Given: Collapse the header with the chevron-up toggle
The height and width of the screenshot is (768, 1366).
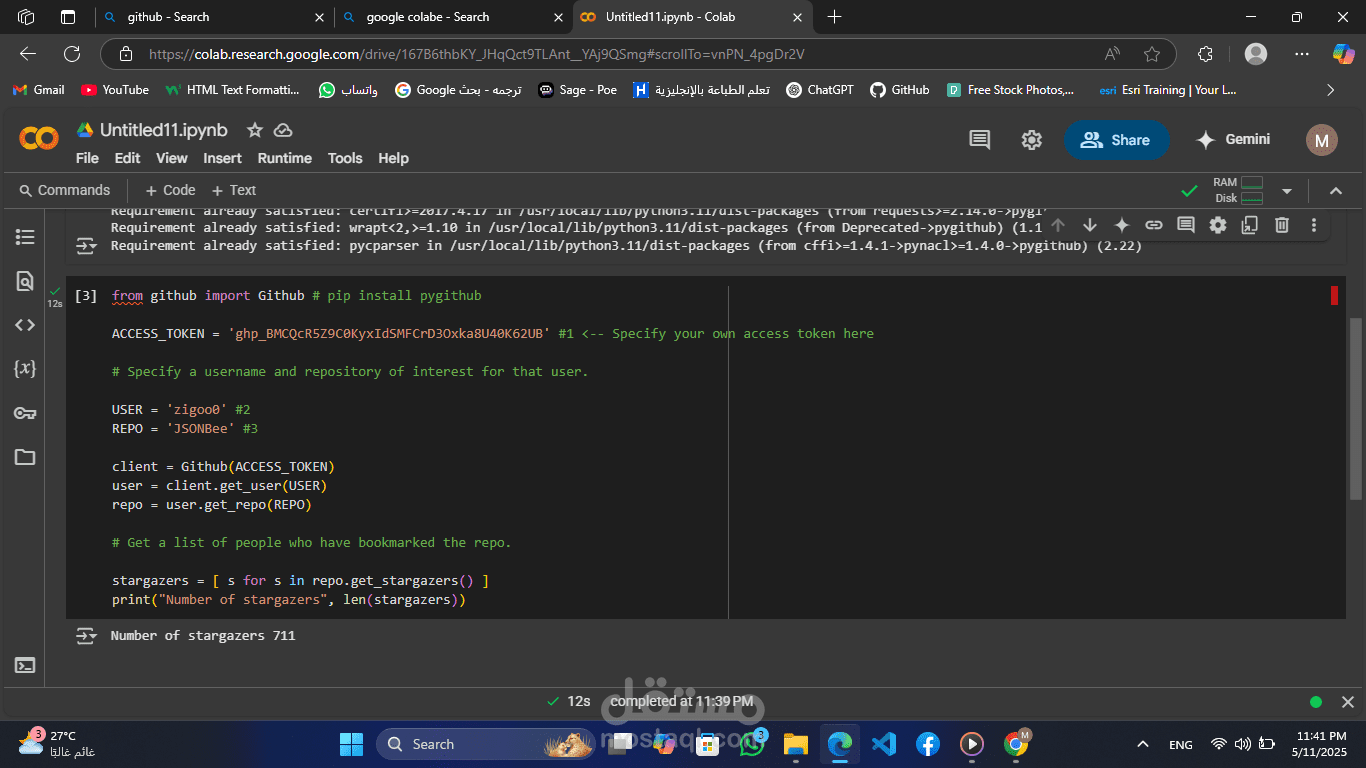Looking at the screenshot, I should [1335, 190].
